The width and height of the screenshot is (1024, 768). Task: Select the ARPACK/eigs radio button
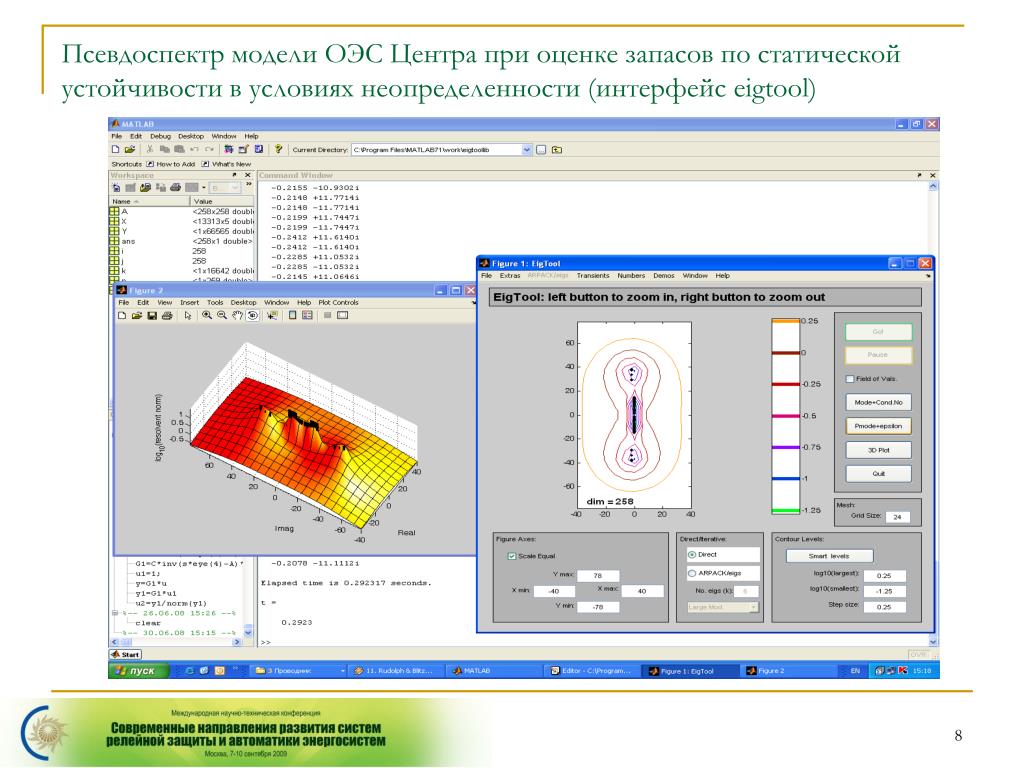[692, 573]
